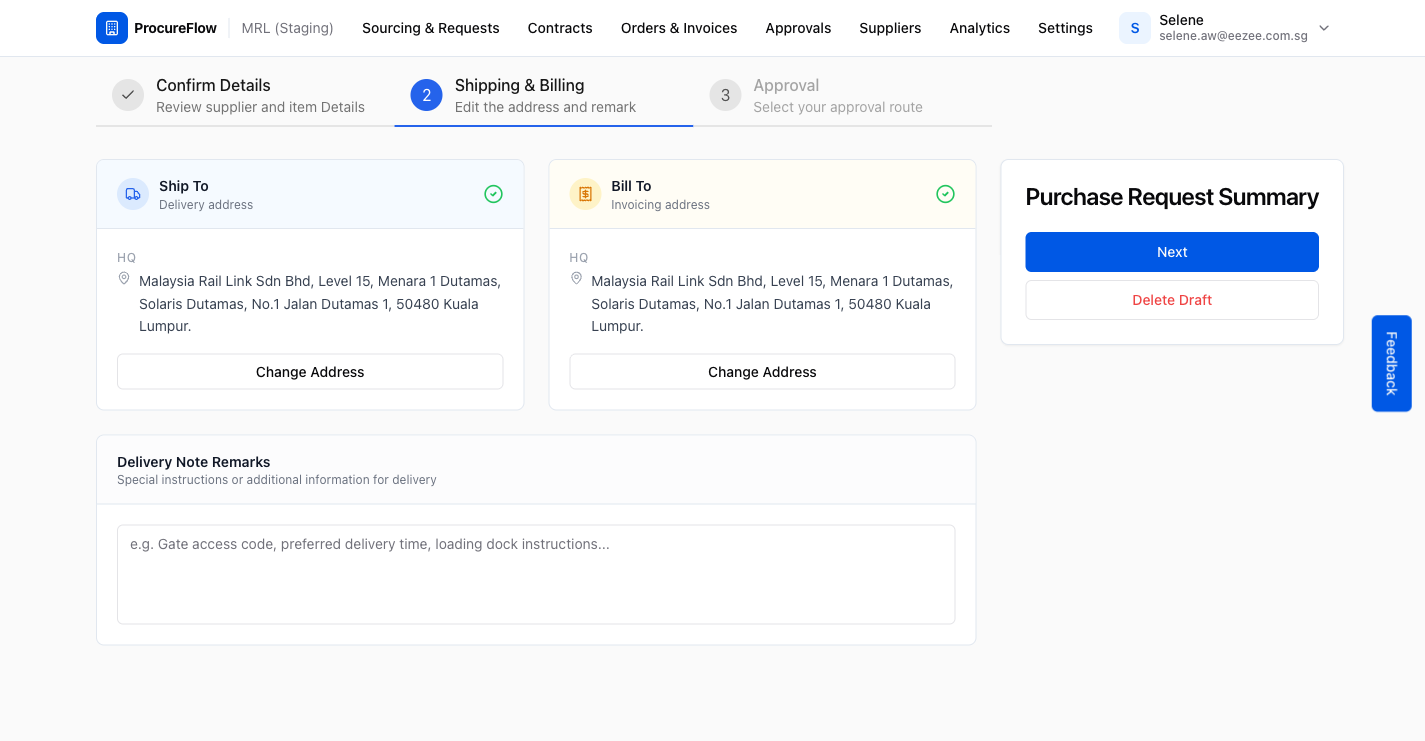Click the Delete Draft button
This screenshot has width=1425, height=741.
(x=1172, y=300)
